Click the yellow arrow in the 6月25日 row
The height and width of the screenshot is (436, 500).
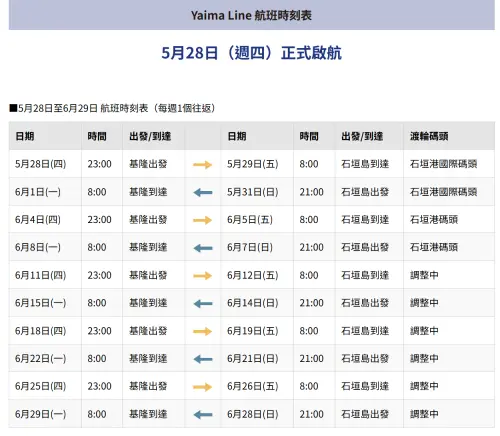[202, 387]
